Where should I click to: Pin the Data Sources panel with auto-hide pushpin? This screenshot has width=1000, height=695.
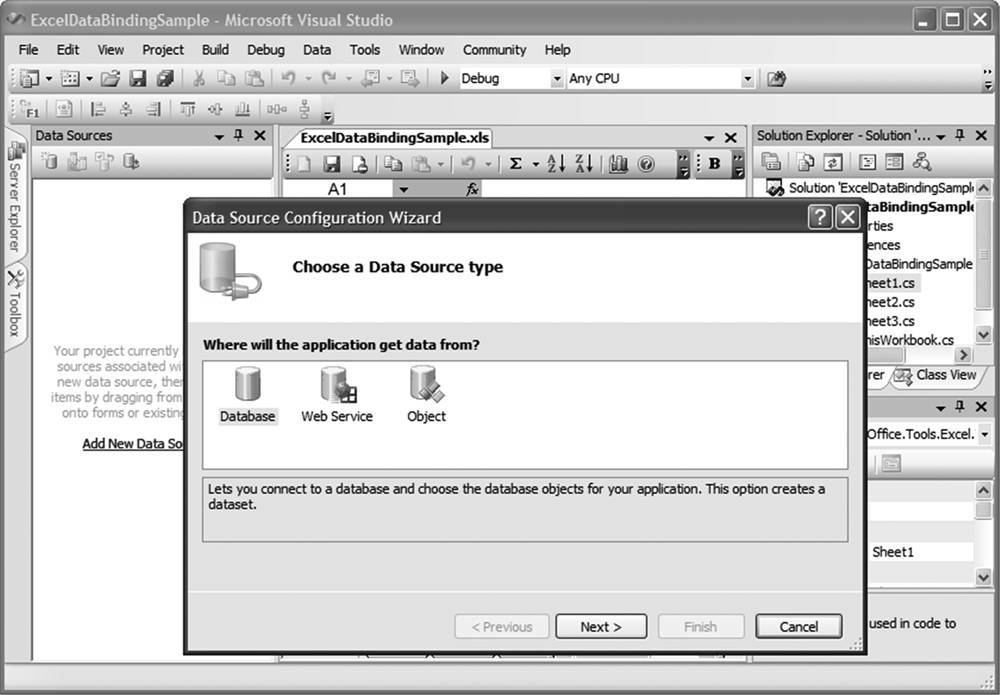click(x=239, y=136)
